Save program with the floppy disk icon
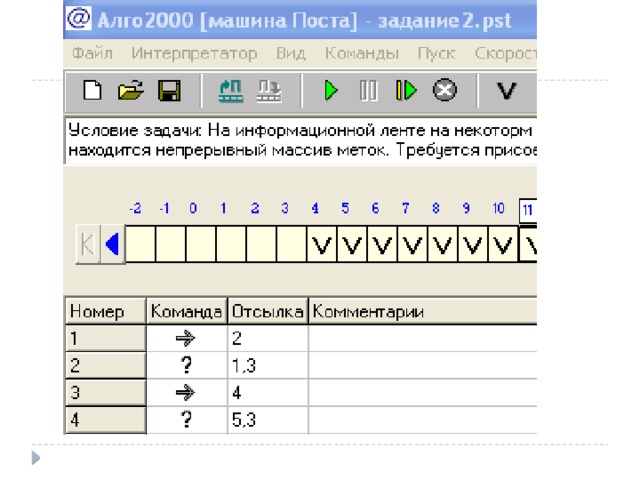Screen dimensions: 640x480 point(169,92)
